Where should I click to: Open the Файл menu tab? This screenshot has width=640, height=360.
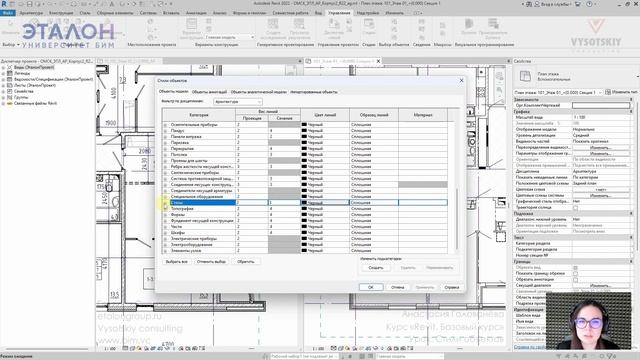pyautogui.click(x=8, y=13)
